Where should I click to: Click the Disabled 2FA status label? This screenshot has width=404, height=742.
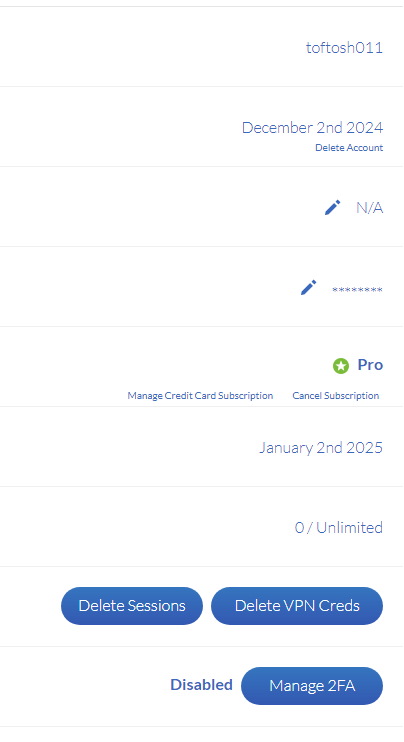202,685
